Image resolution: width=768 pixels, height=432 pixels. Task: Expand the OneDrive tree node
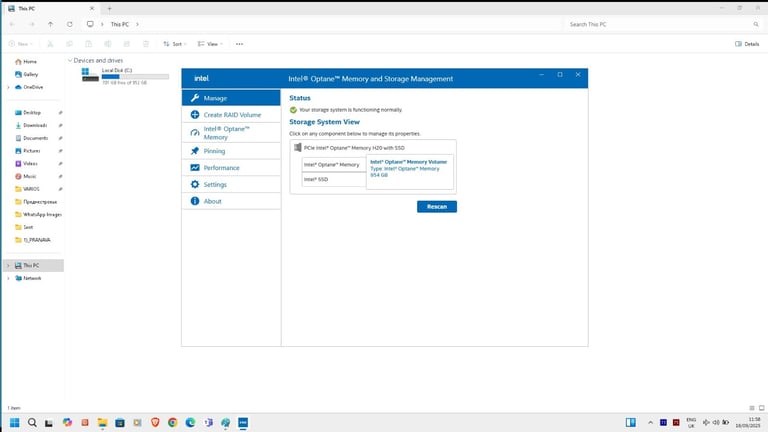point(8,87)
